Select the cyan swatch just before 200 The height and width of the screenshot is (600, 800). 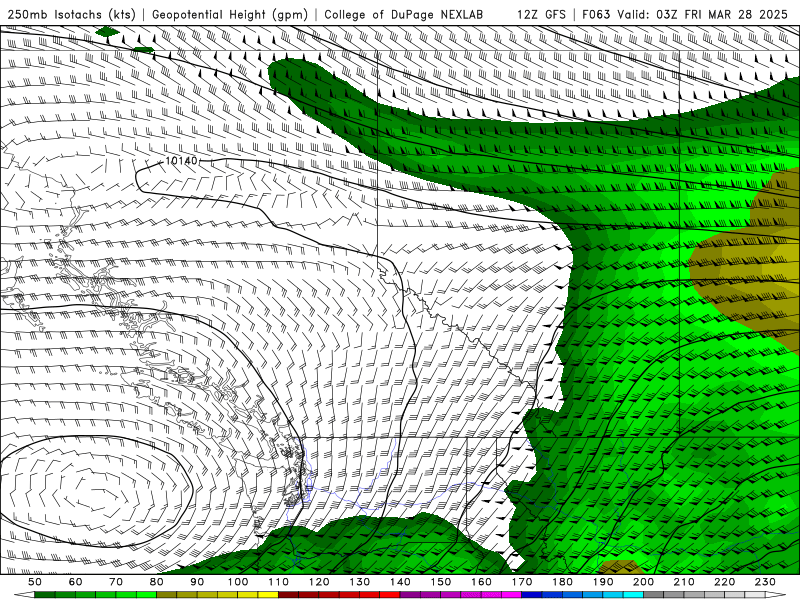click(634, 595)
